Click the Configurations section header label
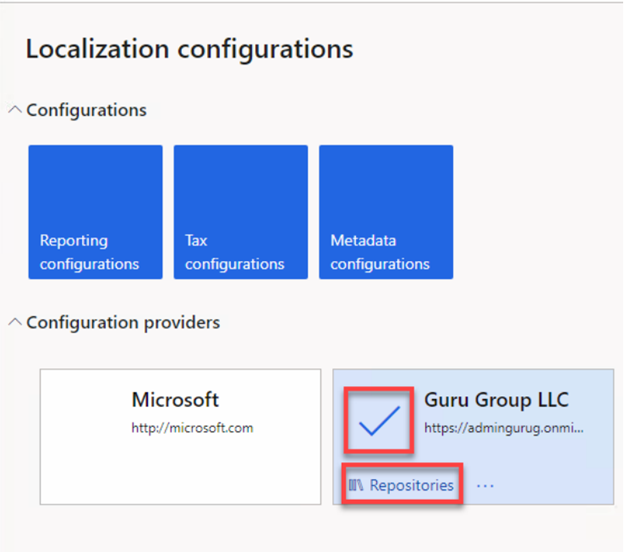Image resolution: width=624 pixels, height=552 pixels. (x=86, y=110)
